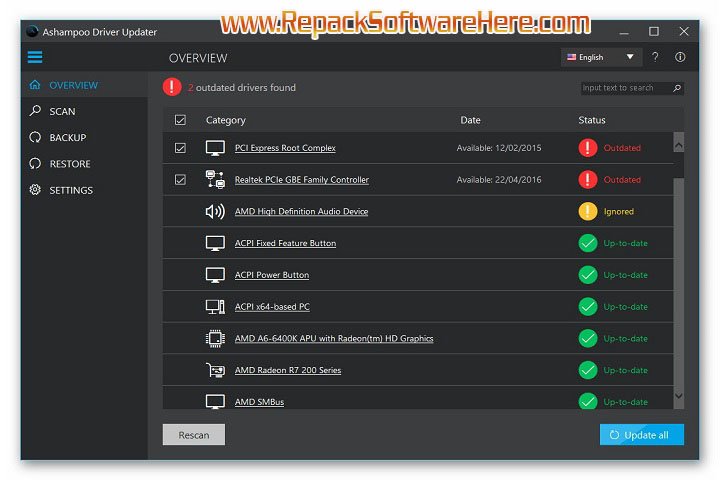Uncheck the Realtek PCIe GBE checkbox
The image size is (720, 480).
click(x=180, y=180)
